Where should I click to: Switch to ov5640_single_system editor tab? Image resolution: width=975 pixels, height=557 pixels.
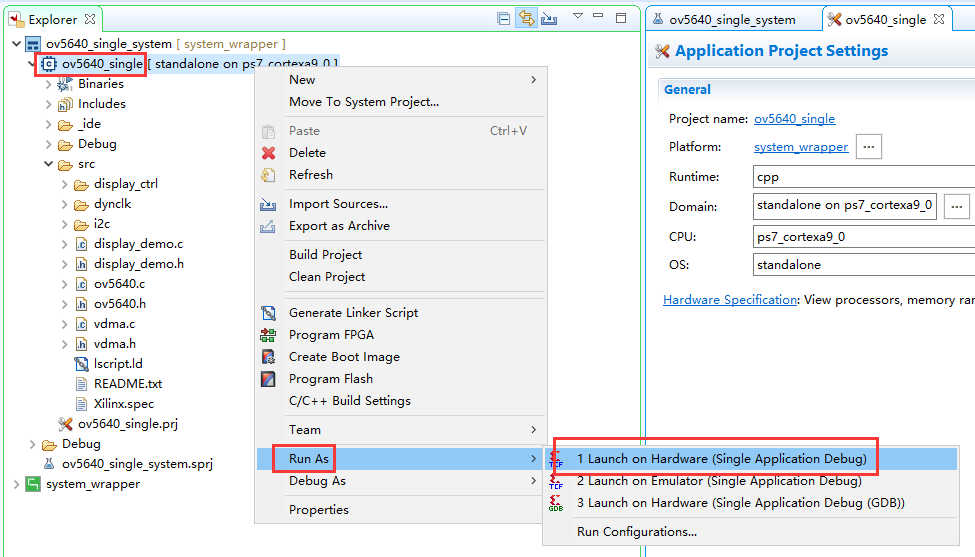tap(732, 20)
